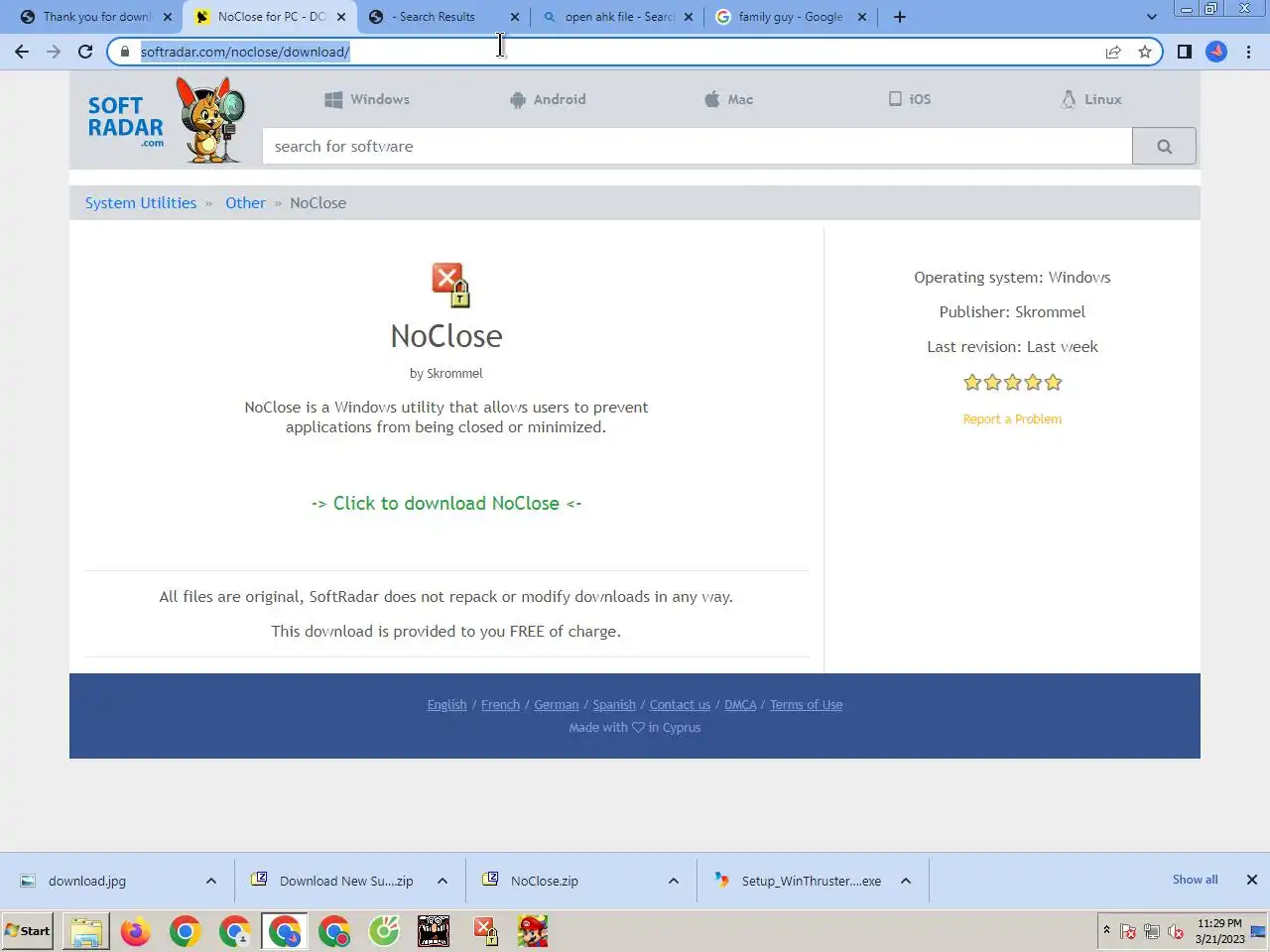Viewport: 1270px width, 952px height.
Task: Show all downloads
Action: pos(1195,880)
